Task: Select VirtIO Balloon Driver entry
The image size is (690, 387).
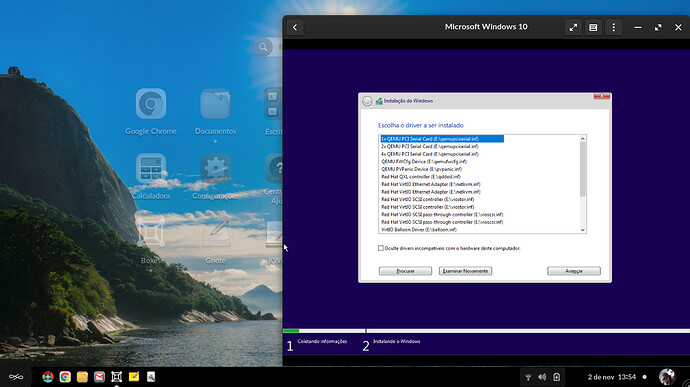Action: (x=418, y=230)
